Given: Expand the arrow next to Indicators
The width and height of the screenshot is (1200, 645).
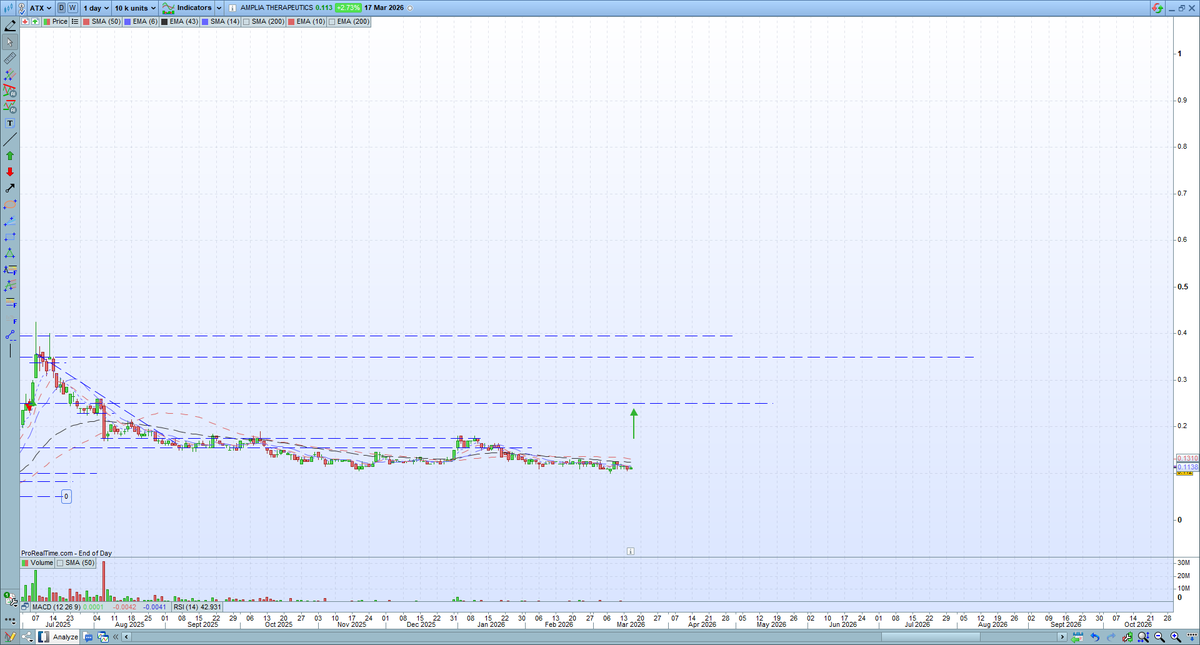Looking at the screenshot, I should pyautogui.click(x=219, y=7).
